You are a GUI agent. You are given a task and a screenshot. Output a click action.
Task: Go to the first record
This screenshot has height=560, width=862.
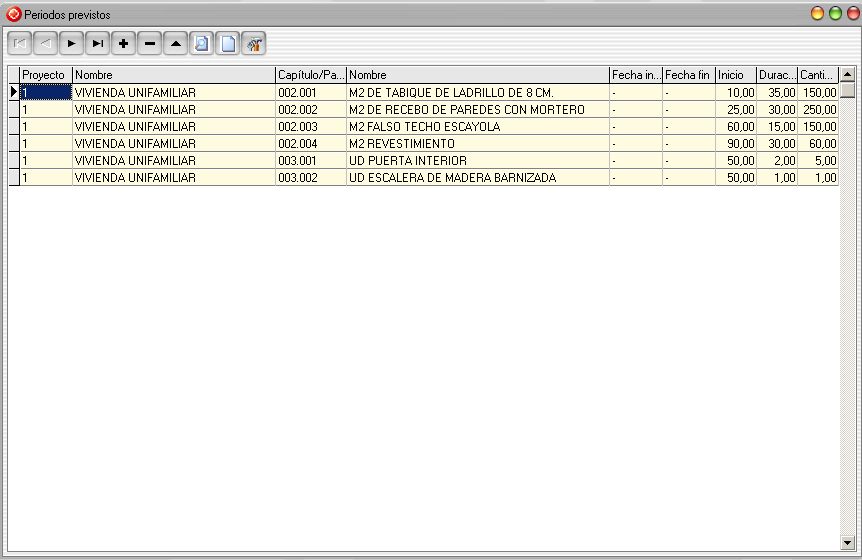19,44
